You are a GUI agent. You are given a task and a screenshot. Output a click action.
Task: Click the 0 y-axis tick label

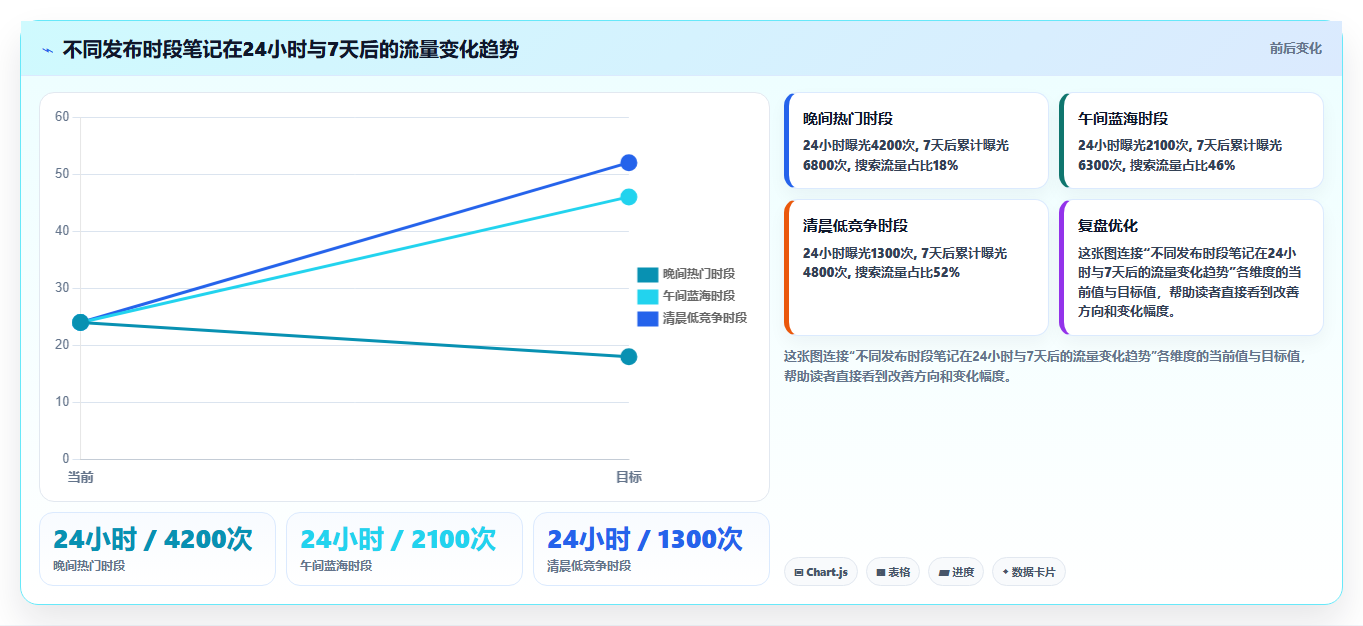tap(66, 459)
